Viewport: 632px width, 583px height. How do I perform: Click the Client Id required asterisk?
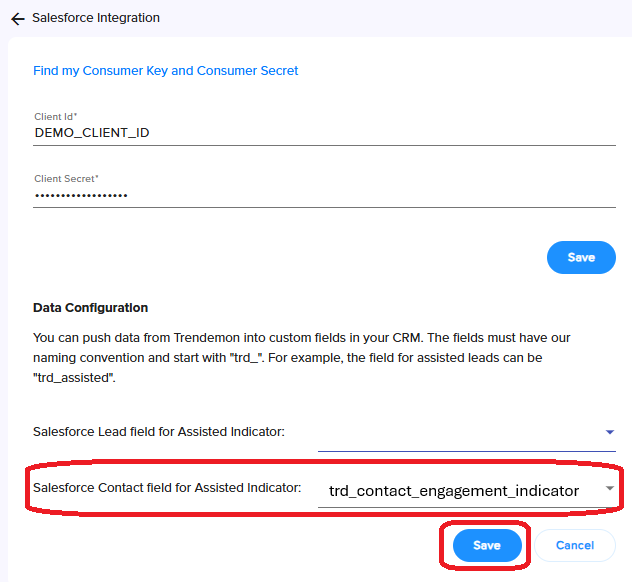[x=75, y=116]
